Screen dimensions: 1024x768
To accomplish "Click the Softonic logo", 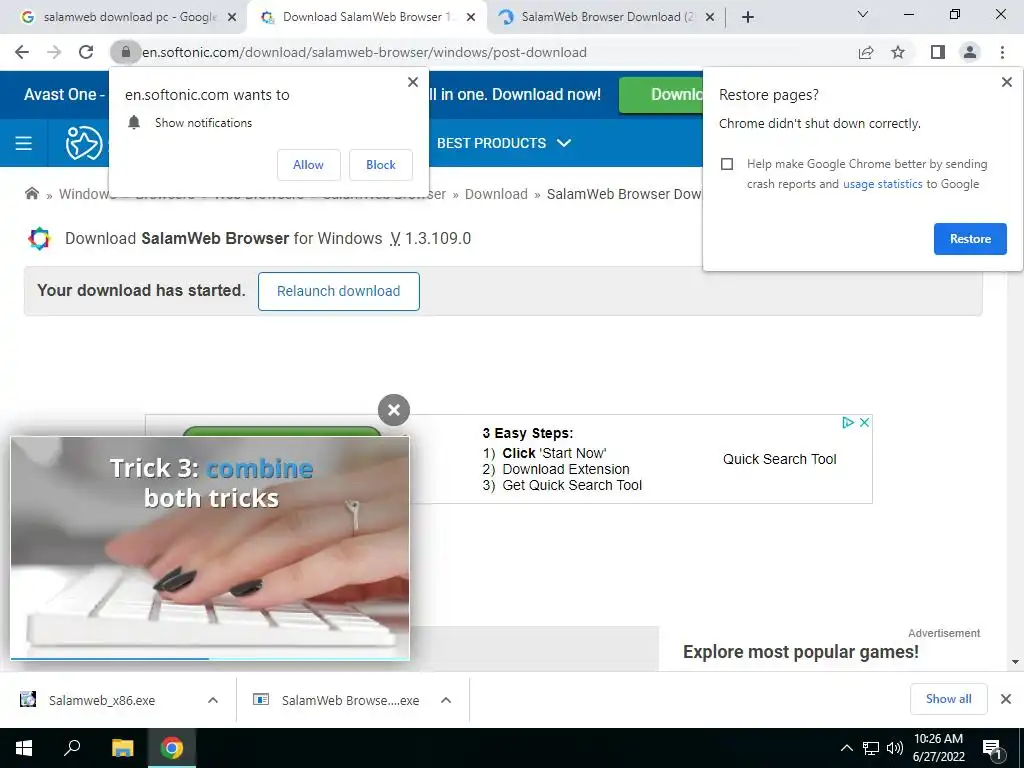I will click(x=84, y=143).
